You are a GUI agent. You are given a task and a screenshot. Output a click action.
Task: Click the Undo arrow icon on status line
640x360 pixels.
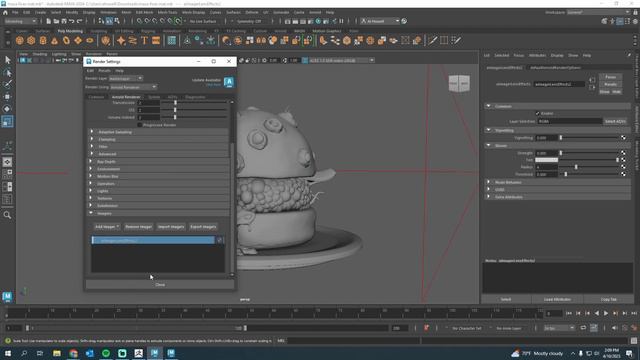pos(72,21)
